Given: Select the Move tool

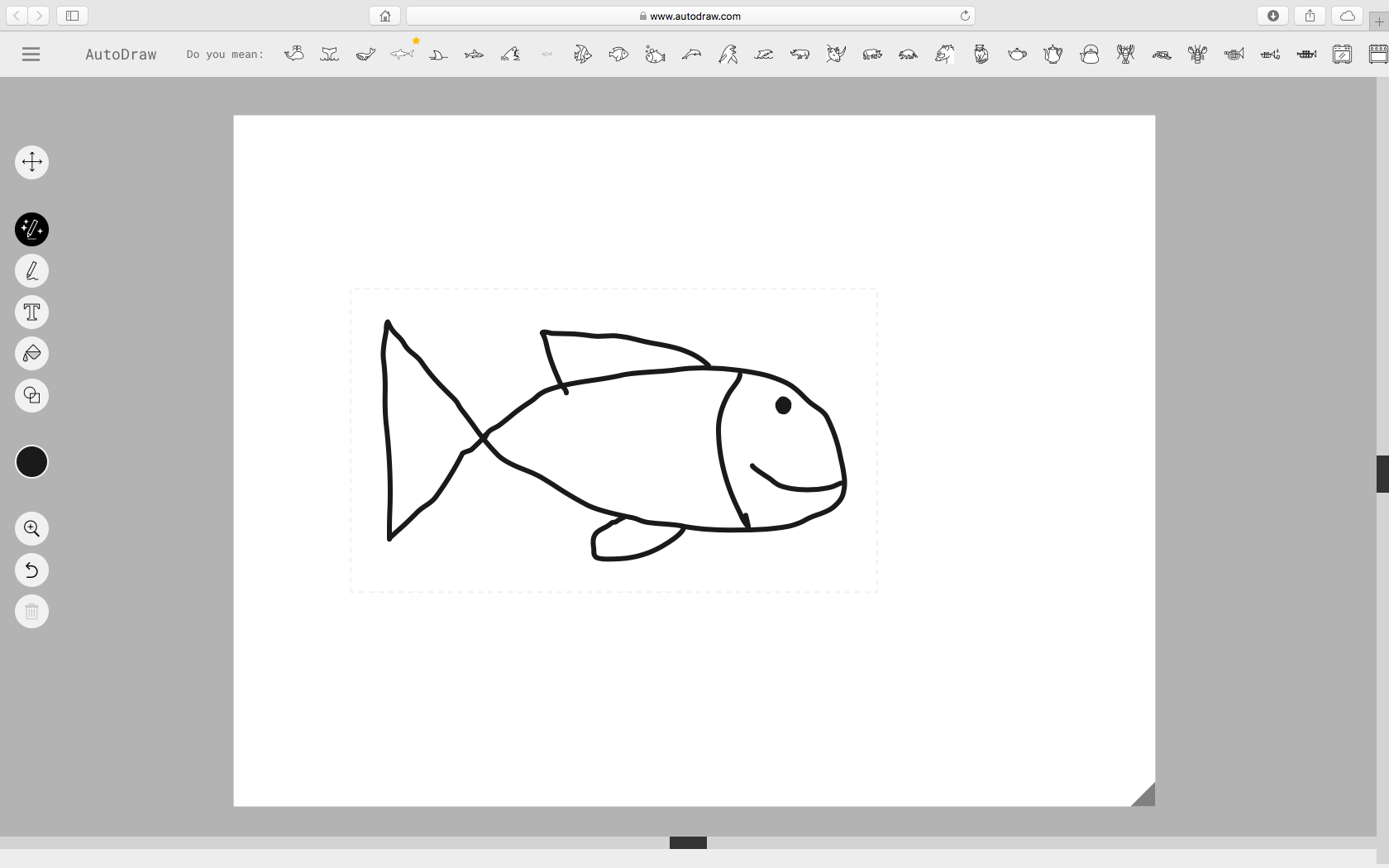Looking at the screenshot, I should [x=31, y=162].
